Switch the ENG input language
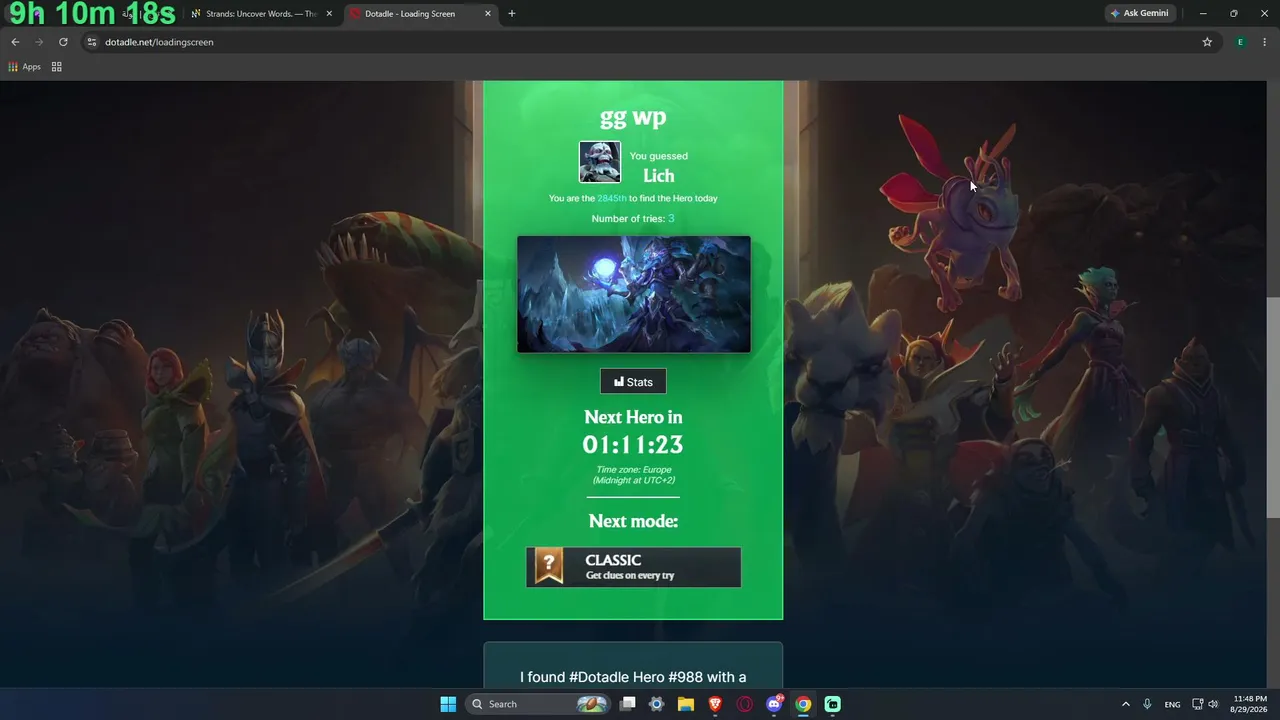Image resolution: width=1280 pixels, height=720 pixels. tap(1172, 704)
